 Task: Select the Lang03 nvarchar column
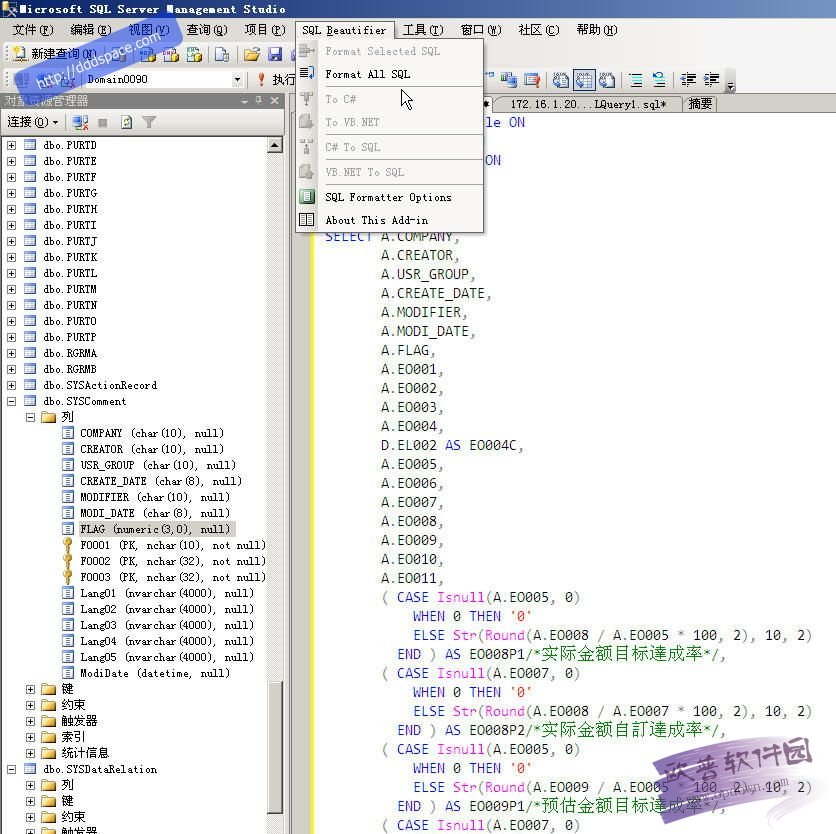click(166, 625)
